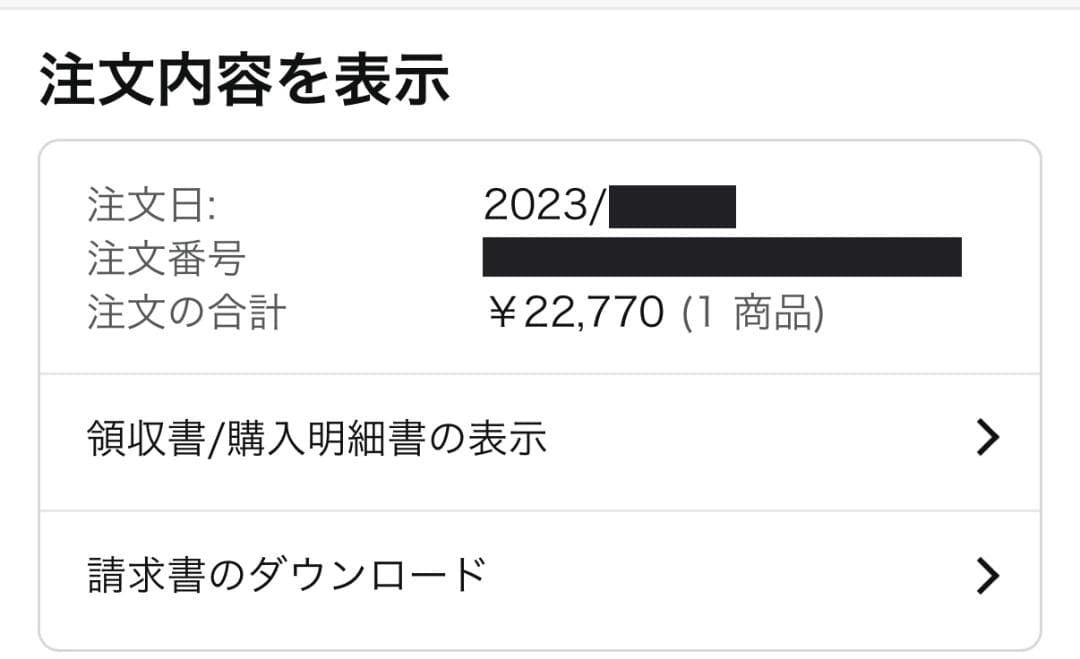Expand the receipt row using its right arrow
The width and height of the screenshot is (1080, 659).
(x=989, y=436)
